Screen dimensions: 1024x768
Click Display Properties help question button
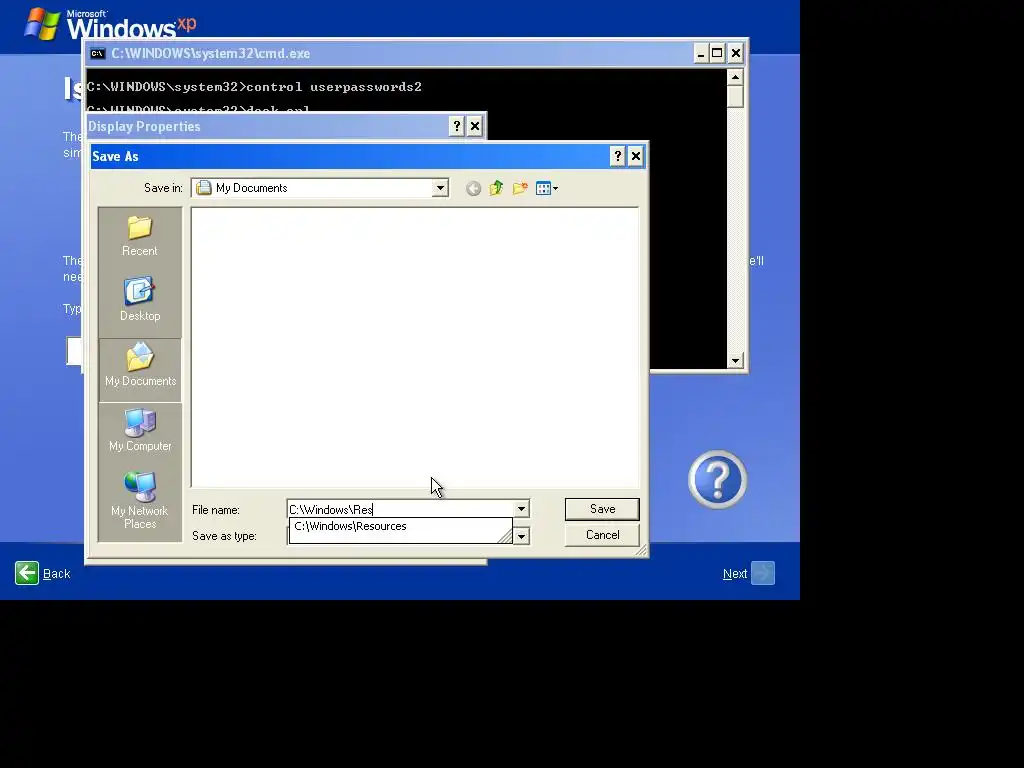[x=456, y=126]
